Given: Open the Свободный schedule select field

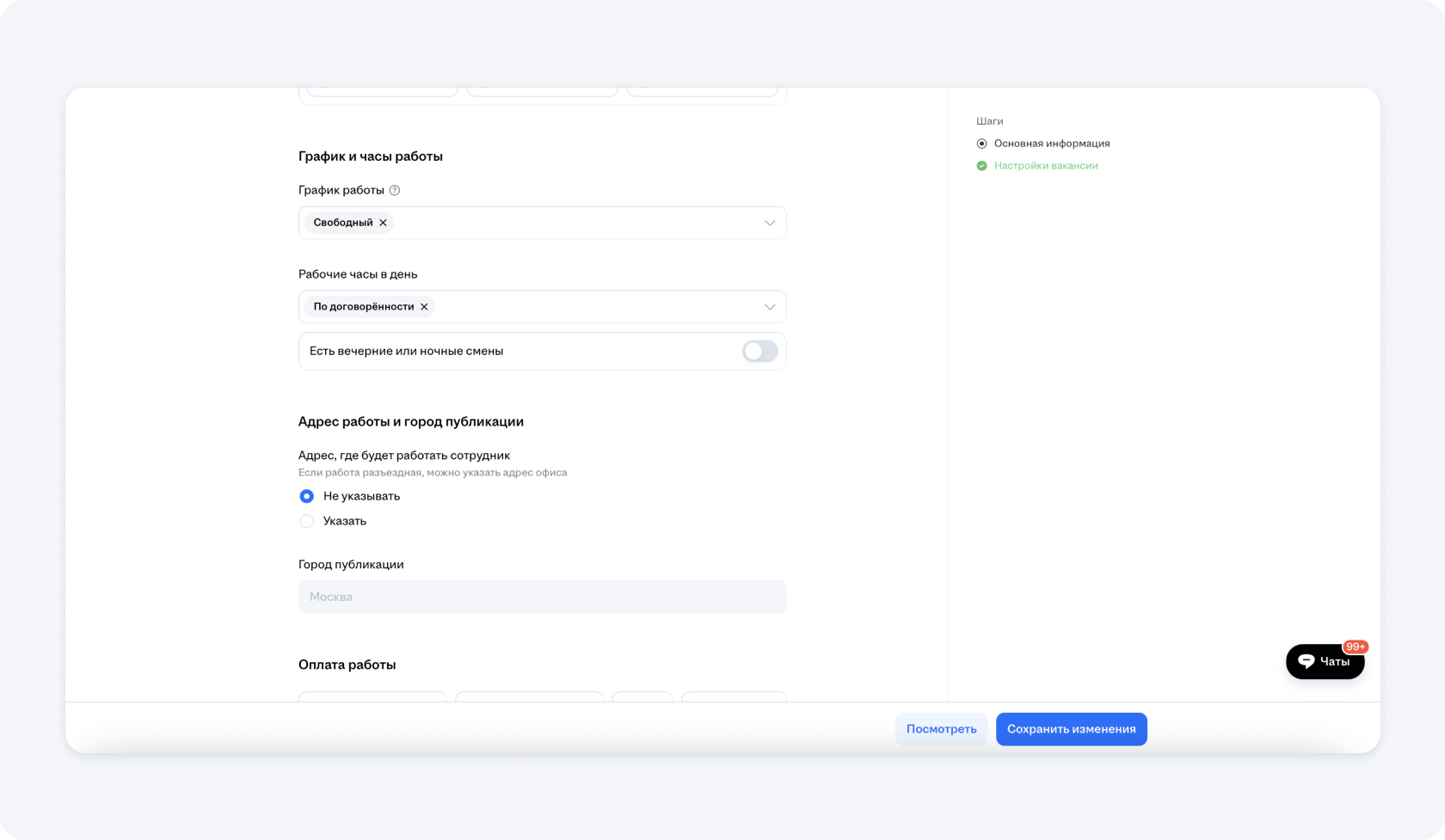Looking at the screenshot, I should (x=568, y=223).
